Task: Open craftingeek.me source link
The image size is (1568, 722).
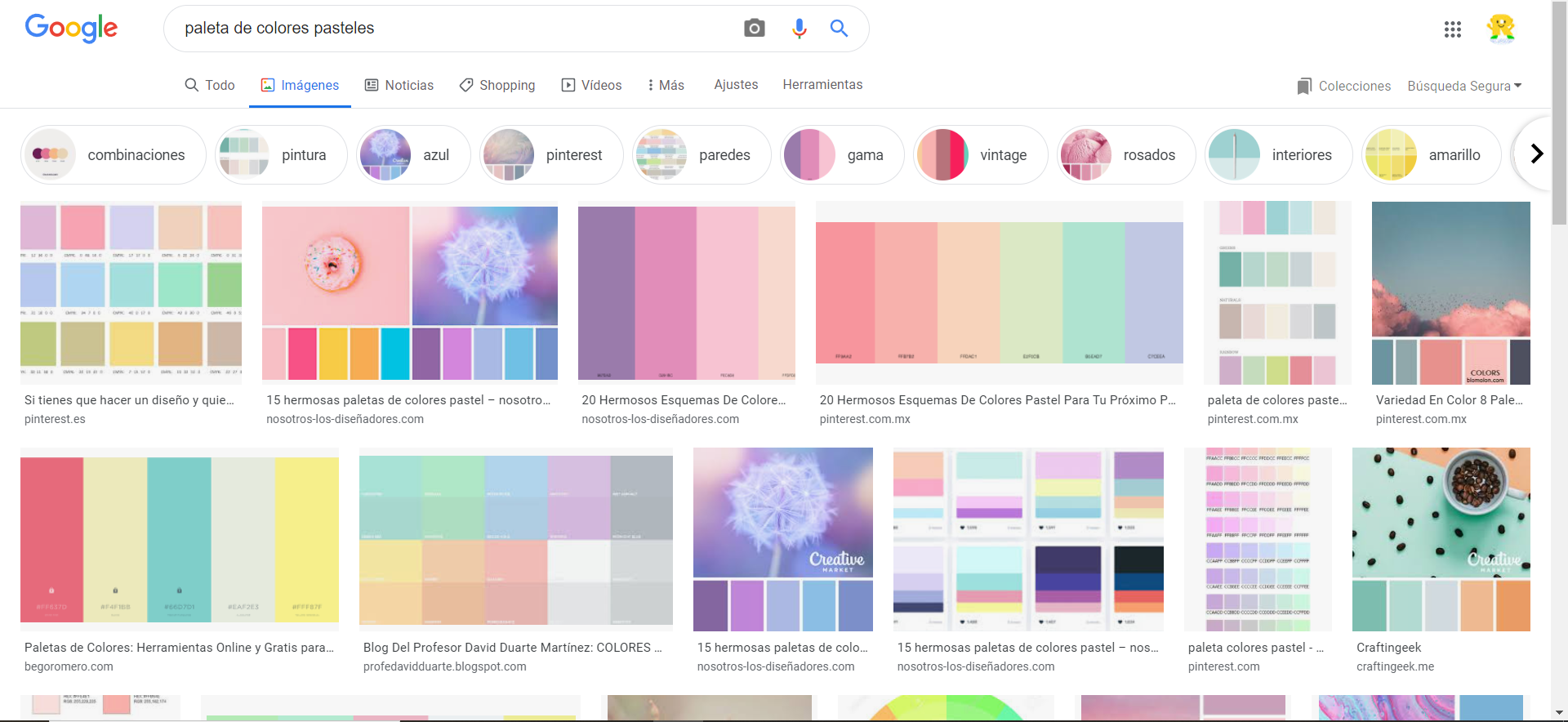Action: point(1395,666)
